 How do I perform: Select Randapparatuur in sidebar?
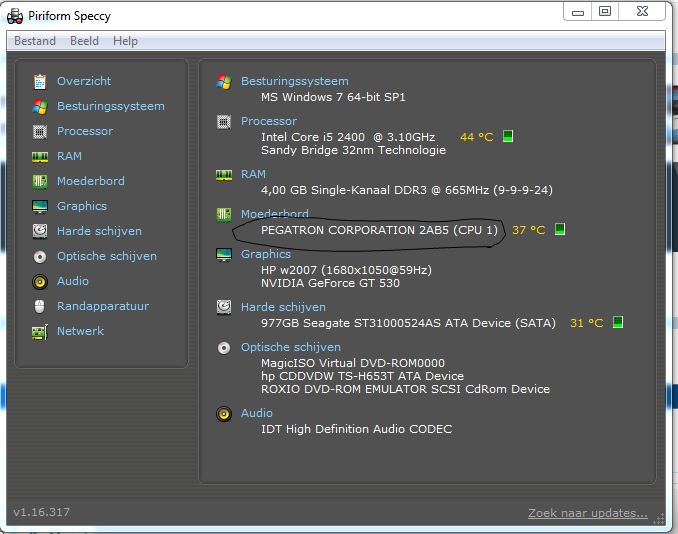103,307
